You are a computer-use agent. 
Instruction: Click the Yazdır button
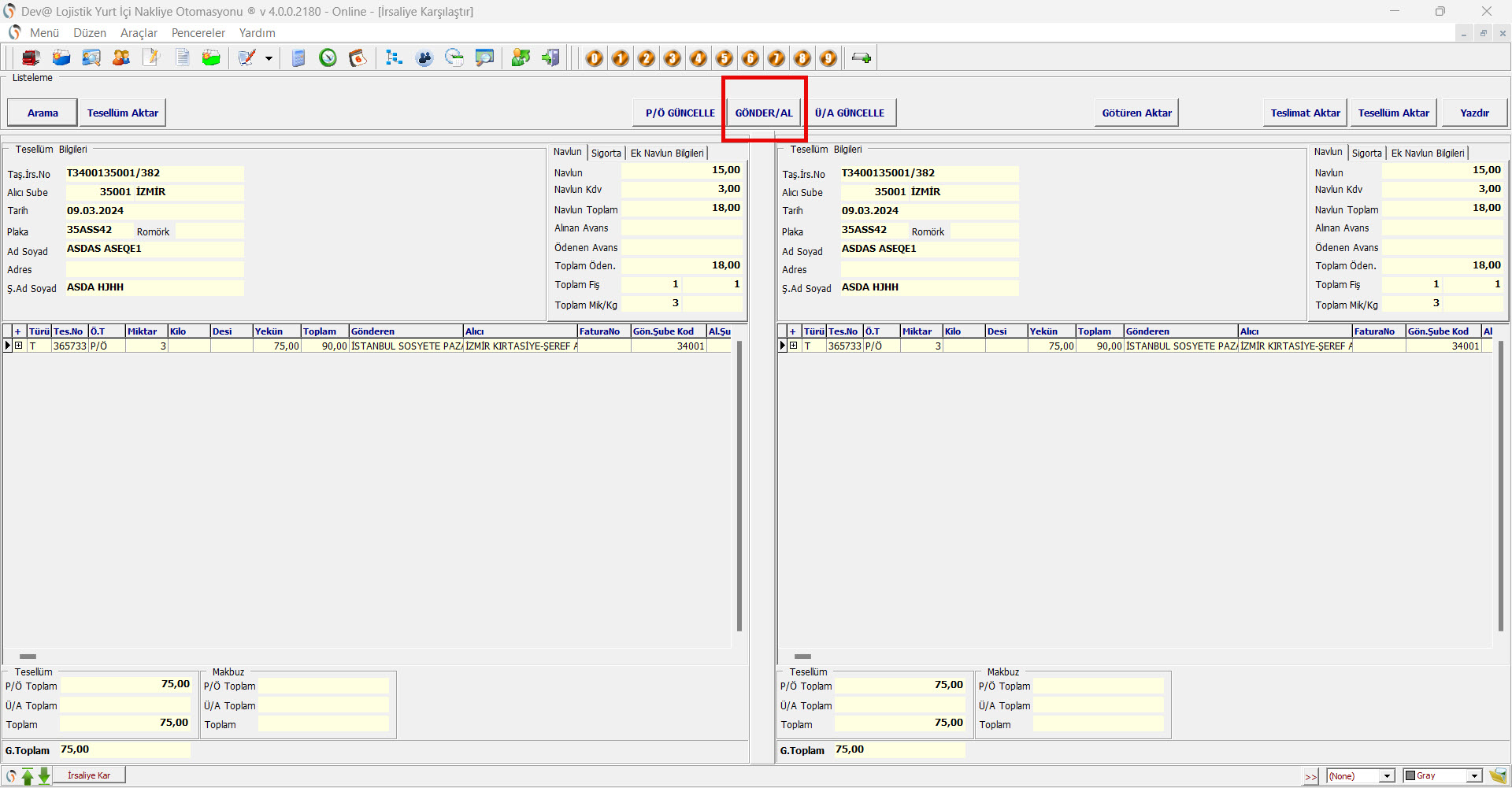(x=1474, y=113)
